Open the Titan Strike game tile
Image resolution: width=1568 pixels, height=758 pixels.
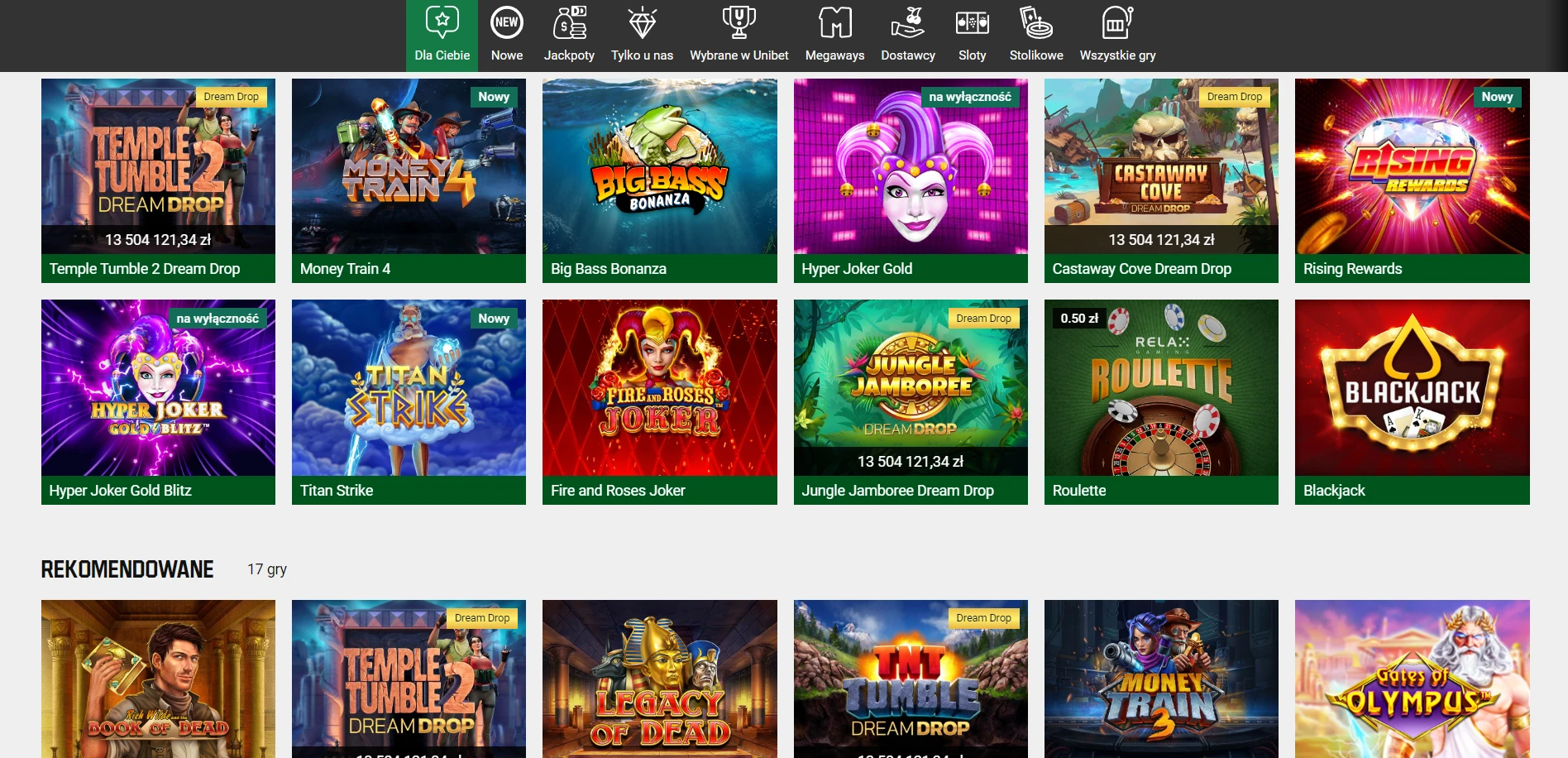pyautogui.click(x=409, y=402)
